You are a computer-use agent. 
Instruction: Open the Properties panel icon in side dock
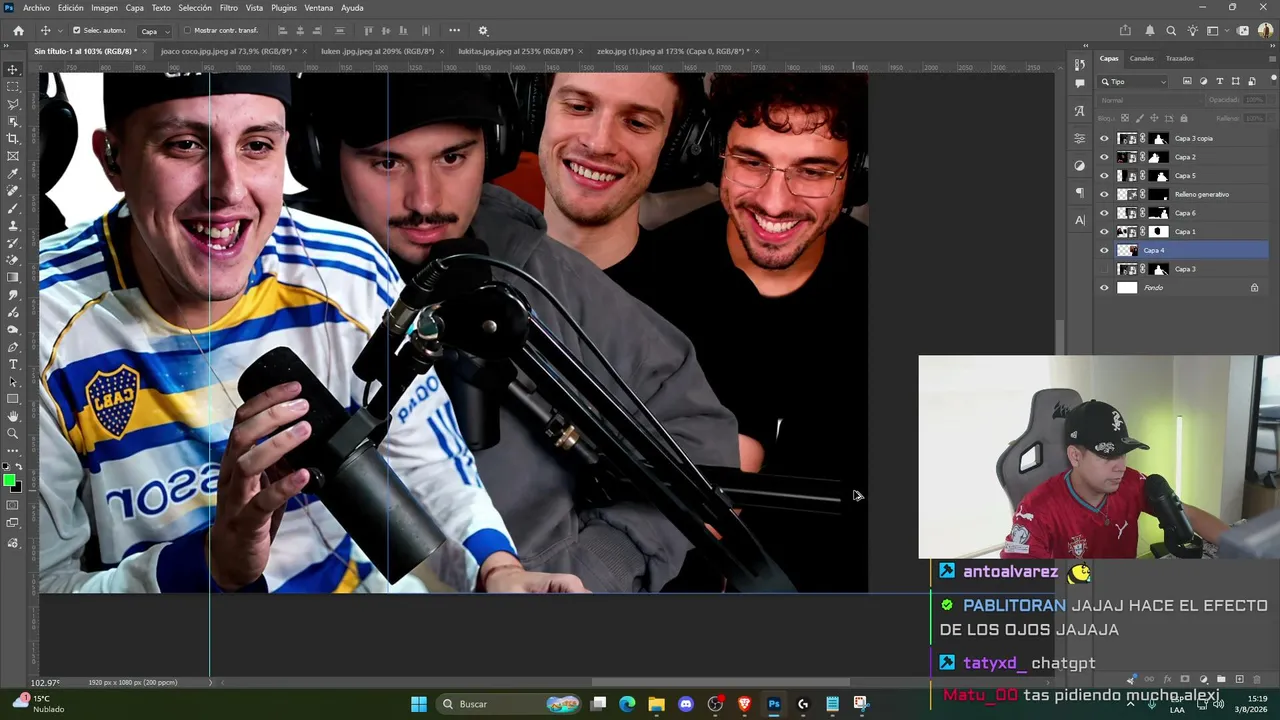click(x=1079, y=138)
